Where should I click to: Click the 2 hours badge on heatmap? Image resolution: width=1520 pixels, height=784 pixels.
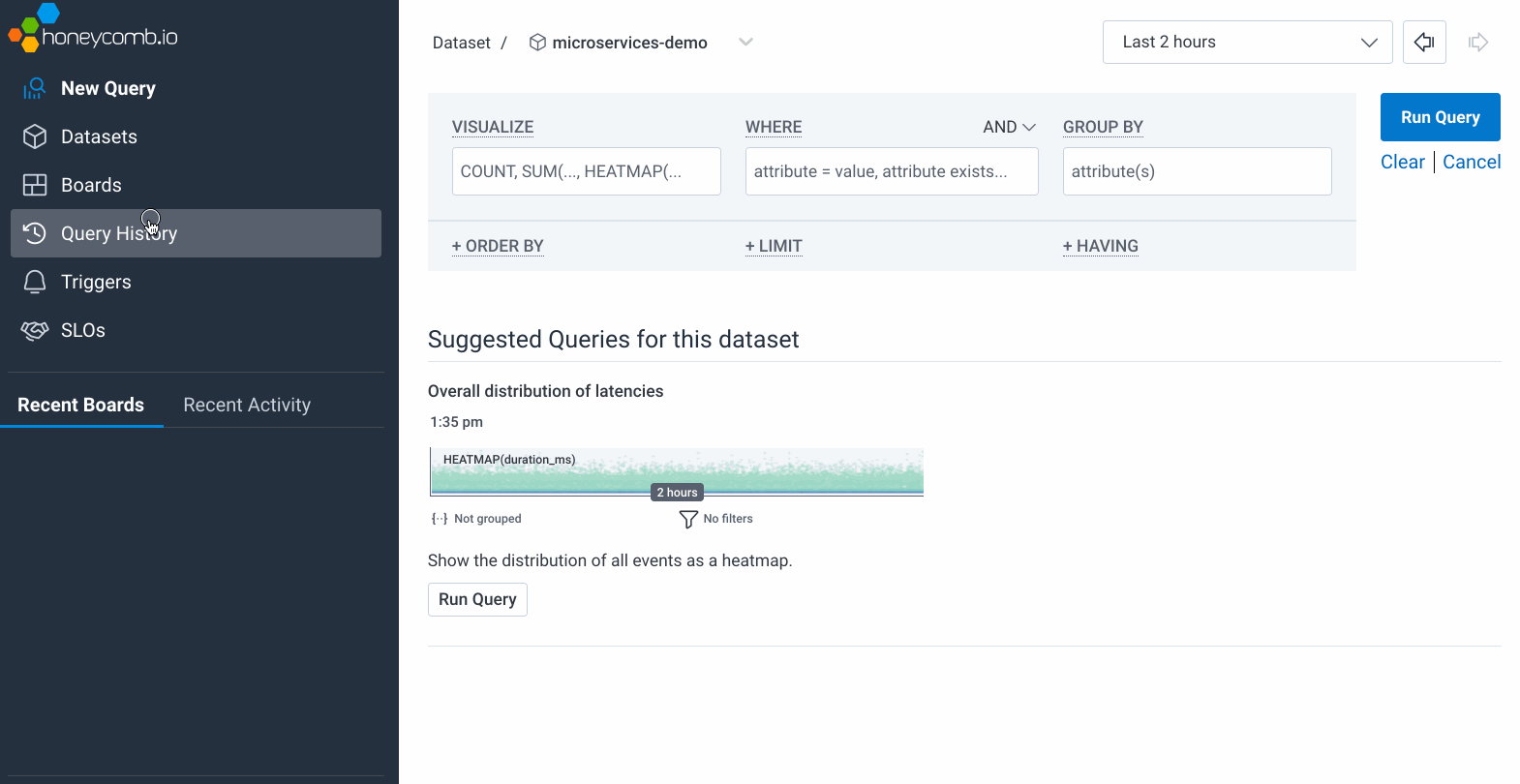(677, 492)
